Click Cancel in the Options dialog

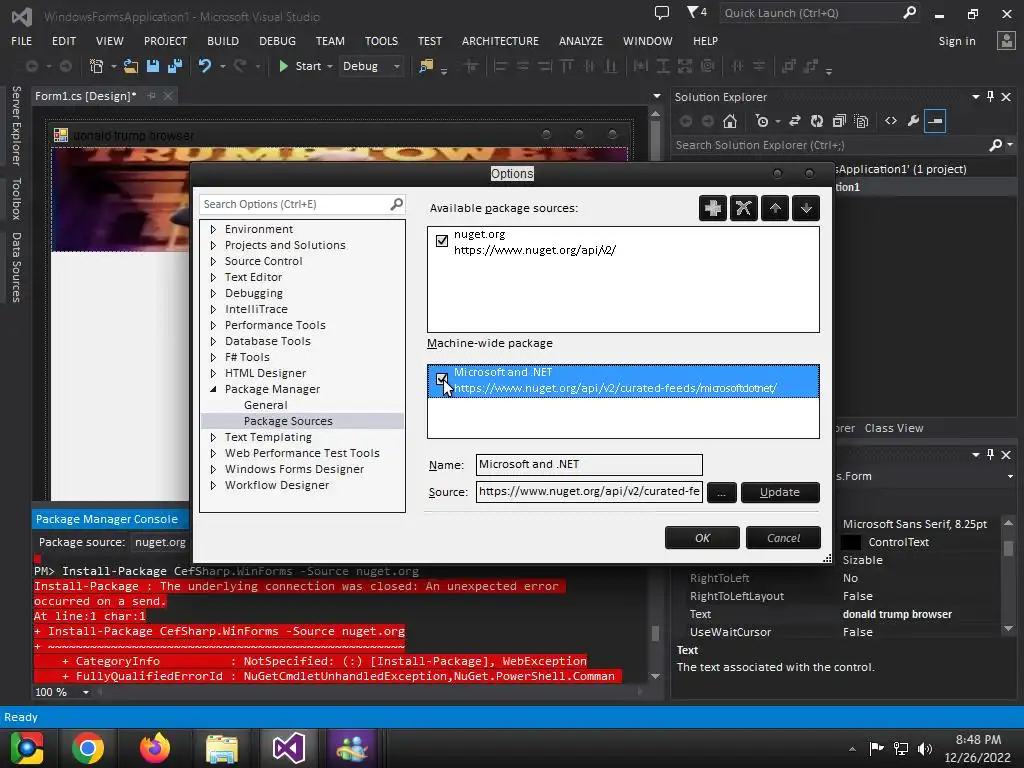coord(783,538)
